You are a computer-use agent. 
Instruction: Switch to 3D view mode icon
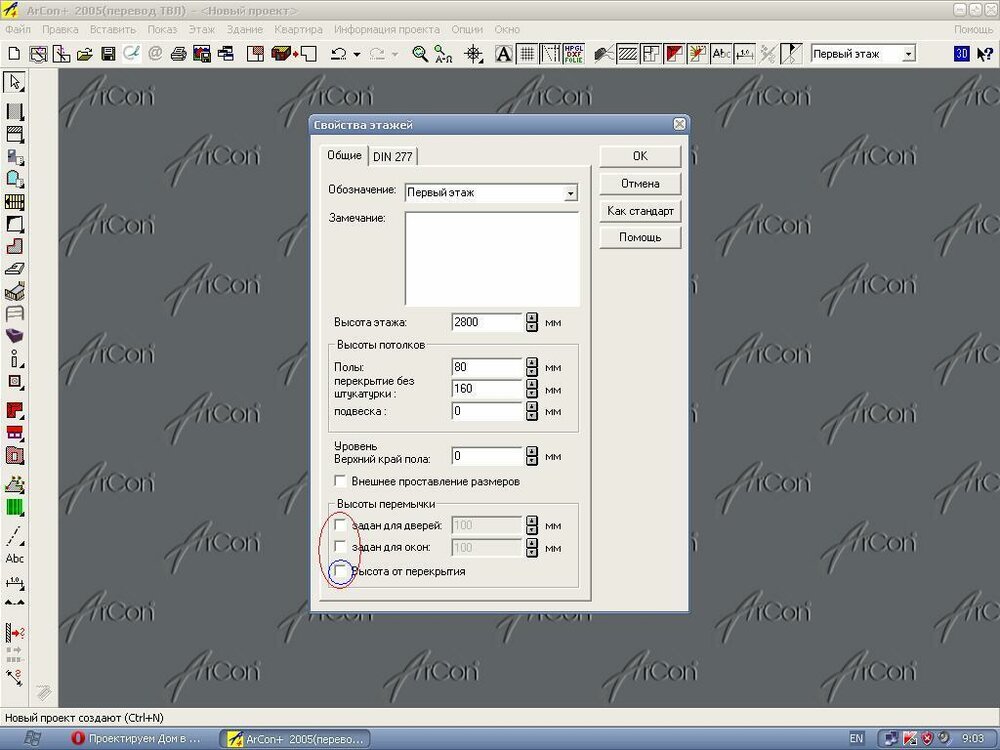[962, 54]
